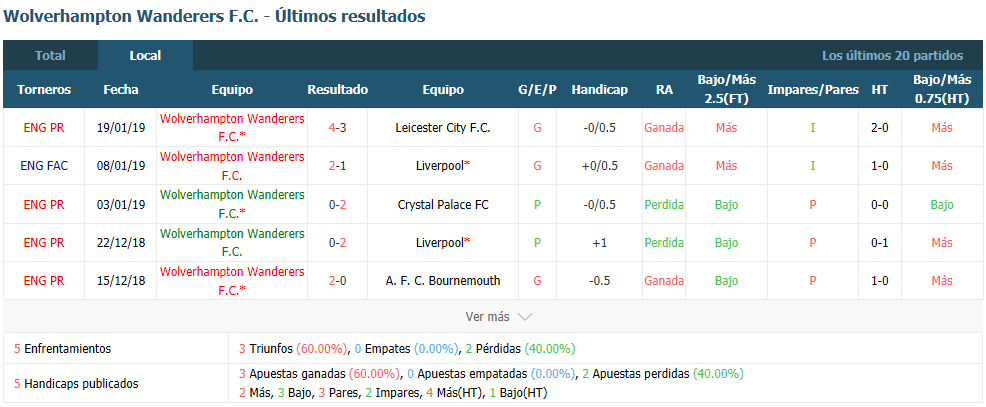Click the 2-1 result against Liverpool

337,166
